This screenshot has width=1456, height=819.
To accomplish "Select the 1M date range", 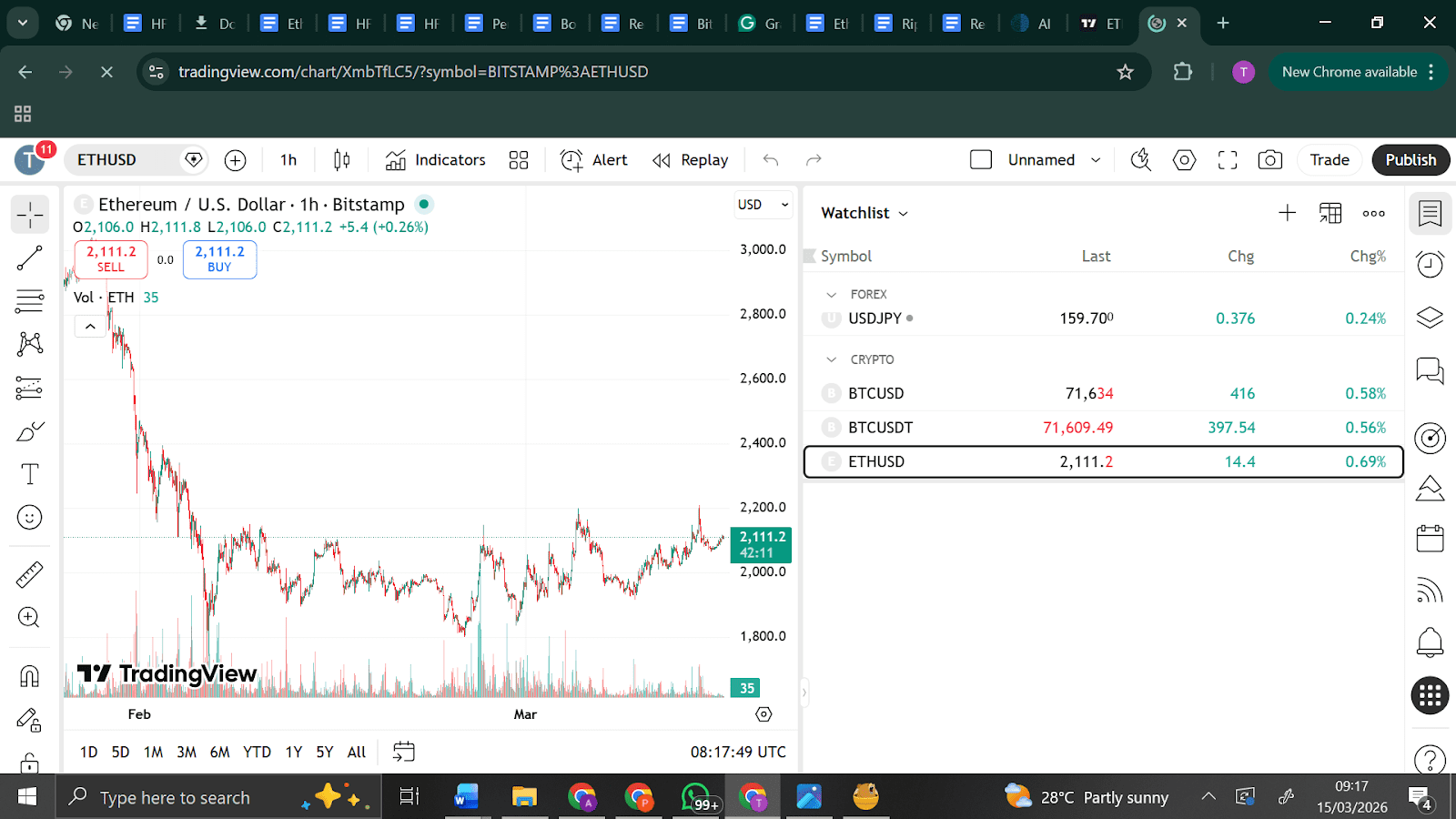I will 153,752.
